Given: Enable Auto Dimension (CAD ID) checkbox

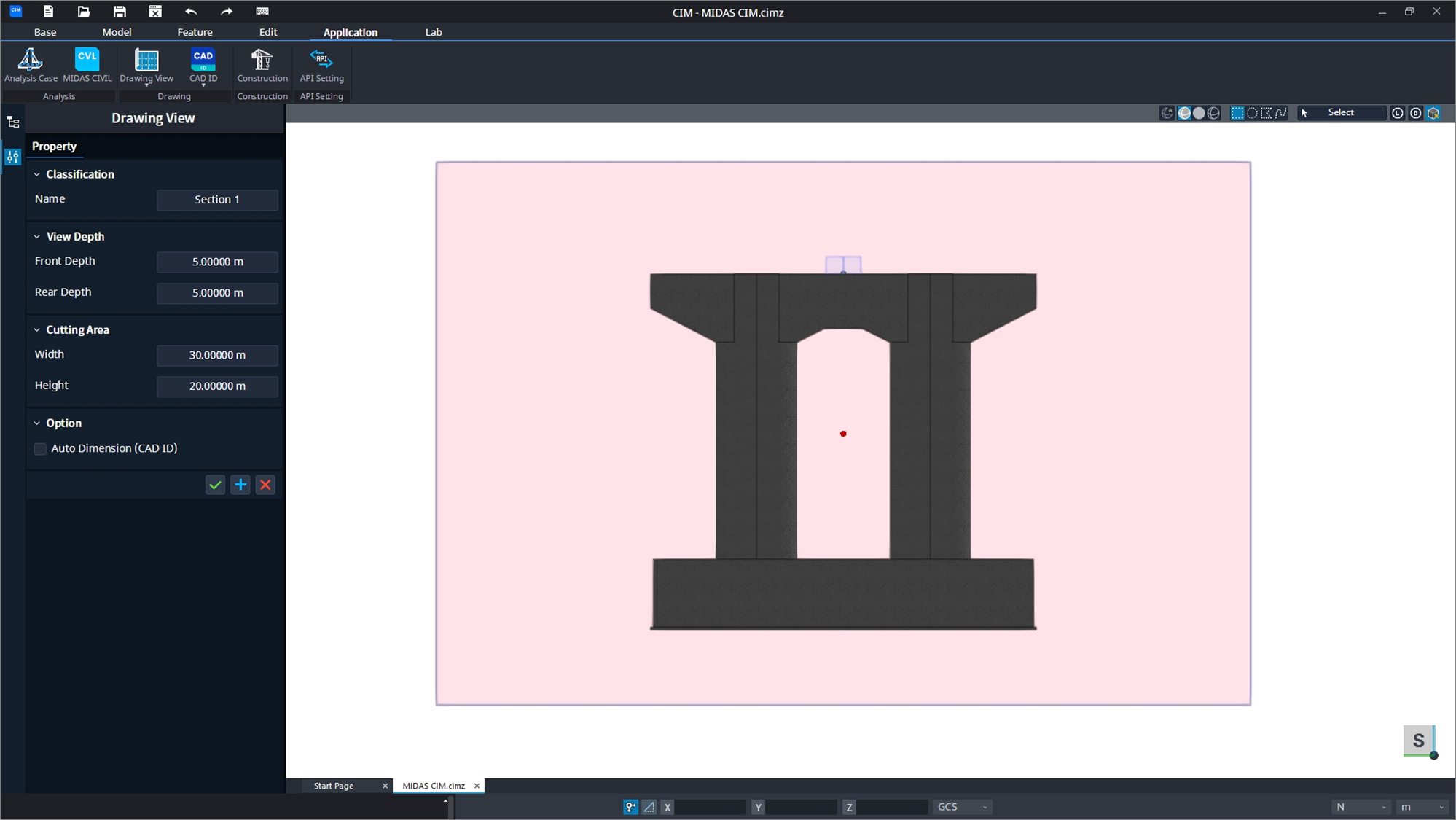Looking at the screenshot, I should pos(41,449).
